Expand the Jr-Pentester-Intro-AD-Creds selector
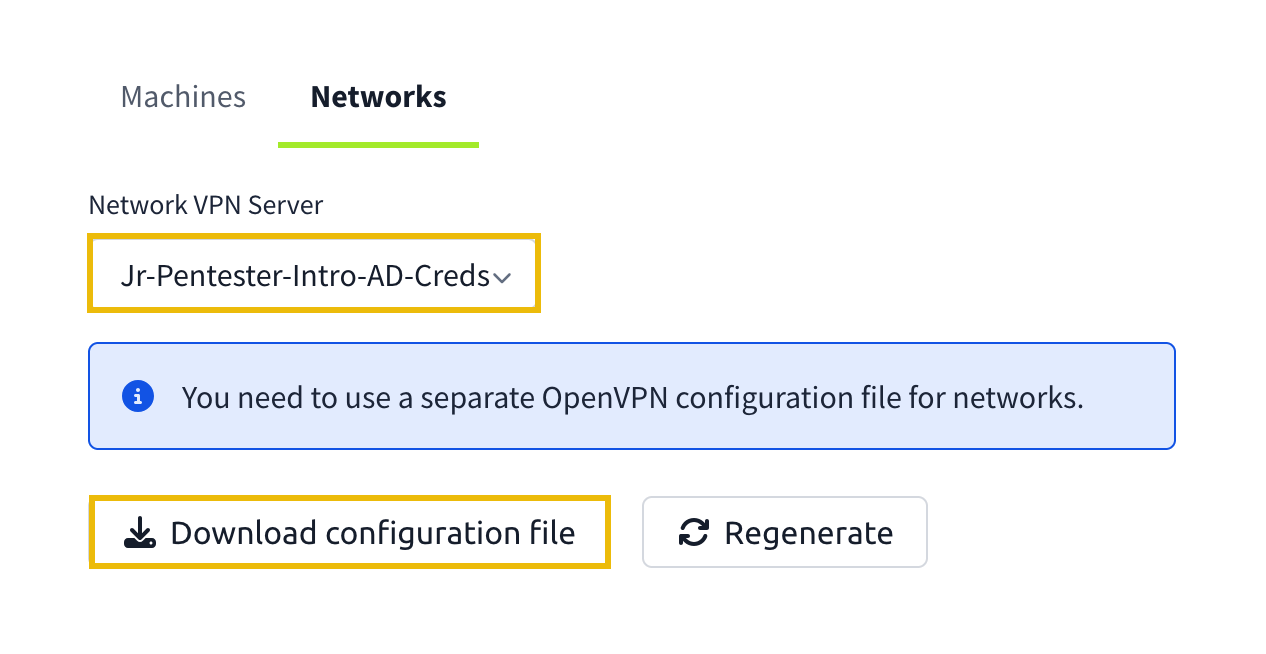Image resolution: width=1266 pixels, height=654 pixels. coord(315,273)
